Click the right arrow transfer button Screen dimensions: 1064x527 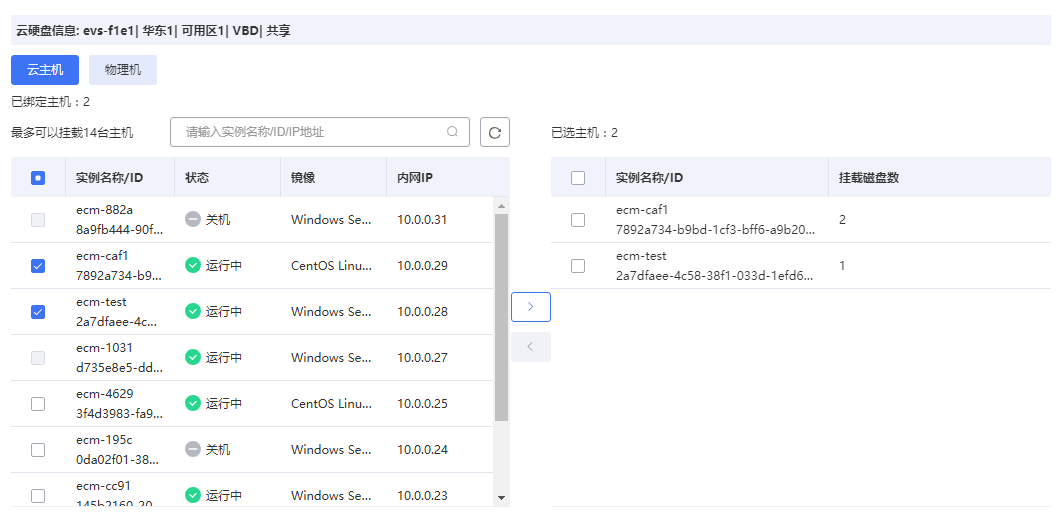(530, 307)
